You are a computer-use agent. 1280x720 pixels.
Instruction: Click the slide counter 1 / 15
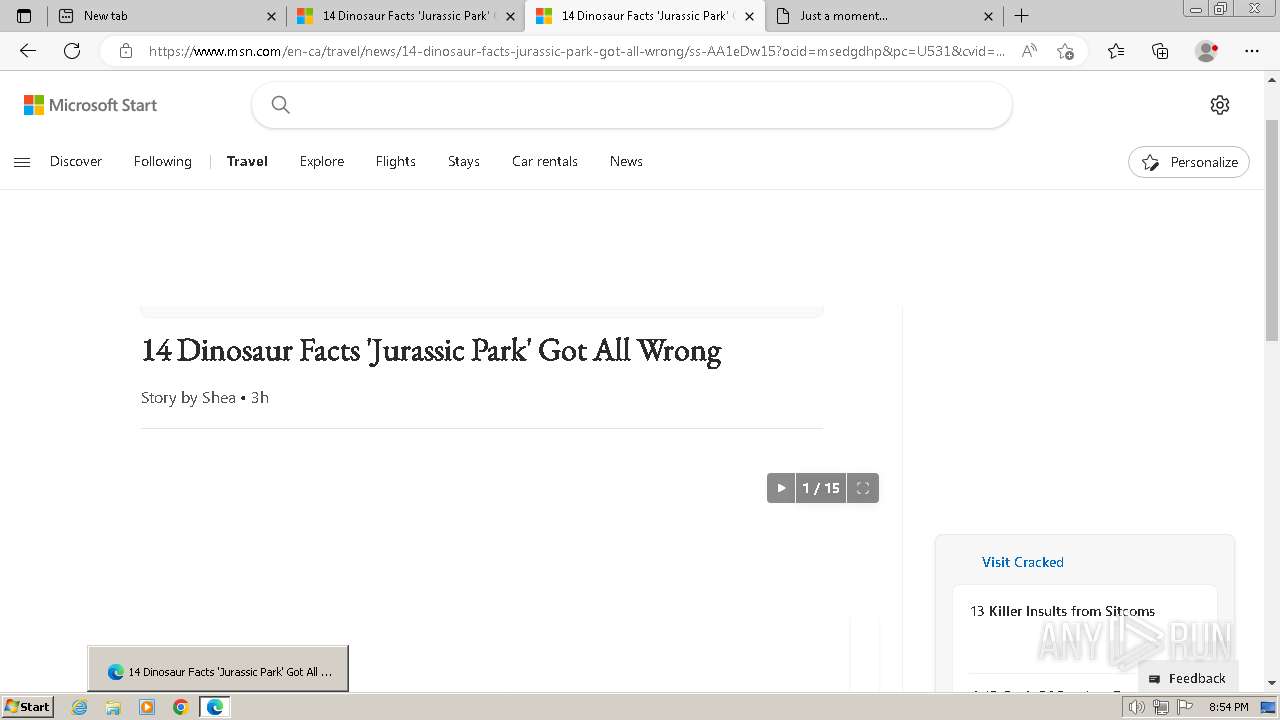tap(821, 488)
